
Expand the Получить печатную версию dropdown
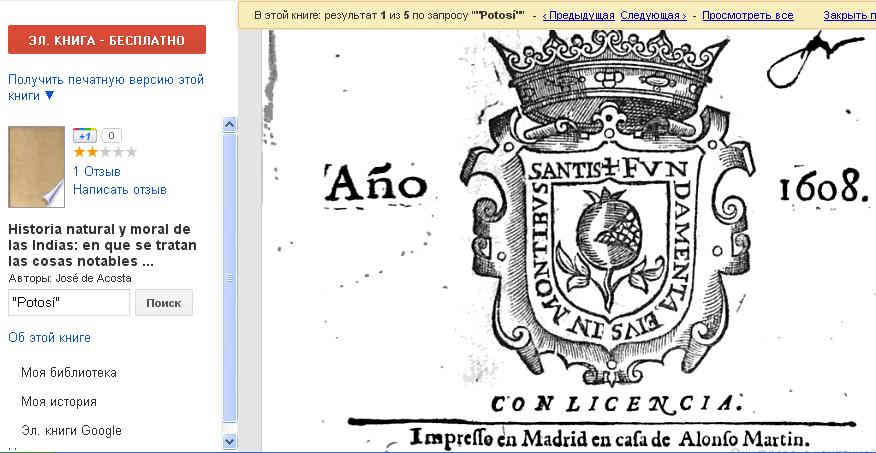coord(49,96)
